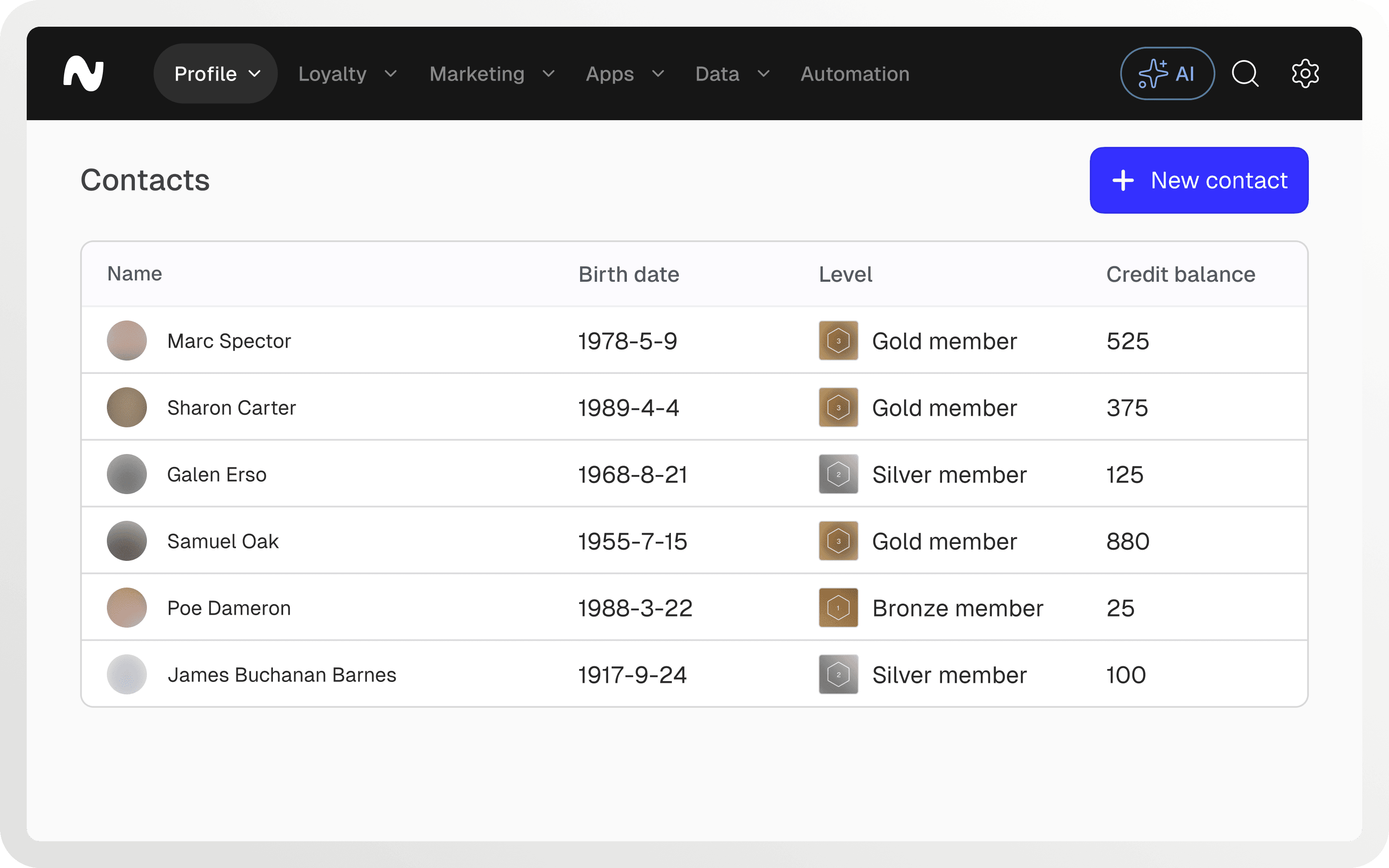The height and width of the screenshot is (868, 1389).
Task: Open settings via the gear icon
Action: 1305,73
